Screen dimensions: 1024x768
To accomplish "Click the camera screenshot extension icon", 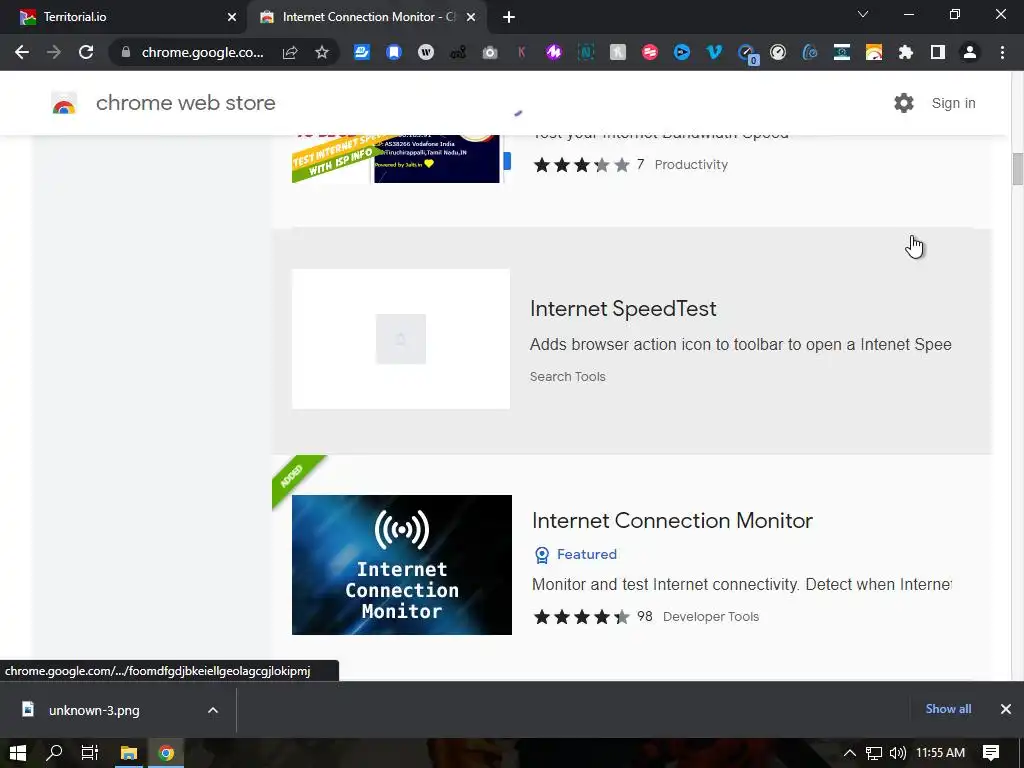I will pos(490,52).
